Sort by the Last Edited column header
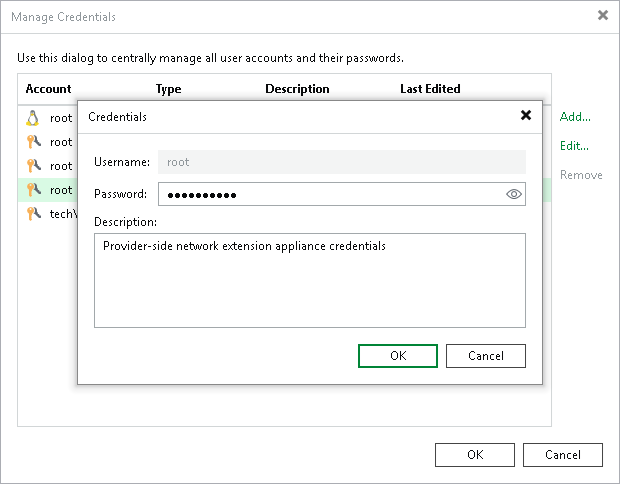 tap(430, 89)
